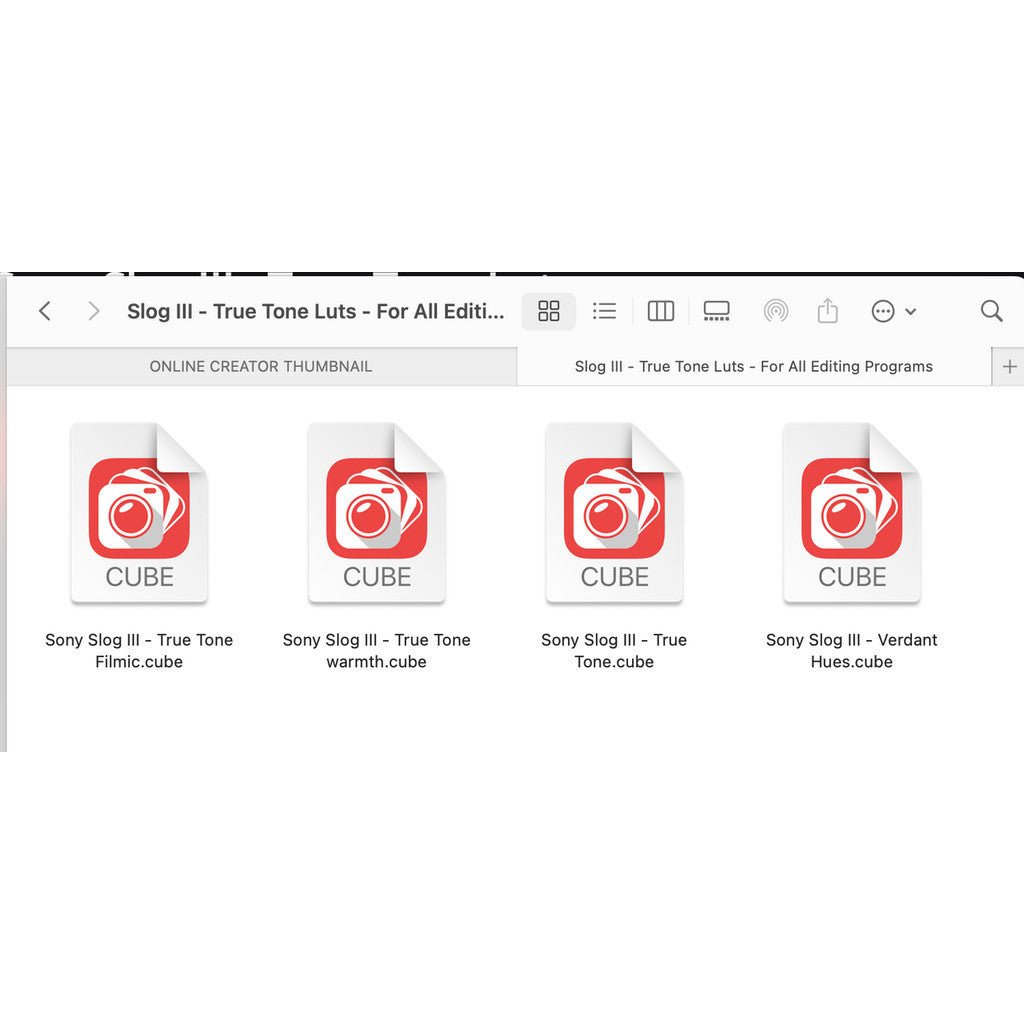Click the 'Sony Slog III - True Tone.cube' filename
The image size is (1024, 1024).
615,650
